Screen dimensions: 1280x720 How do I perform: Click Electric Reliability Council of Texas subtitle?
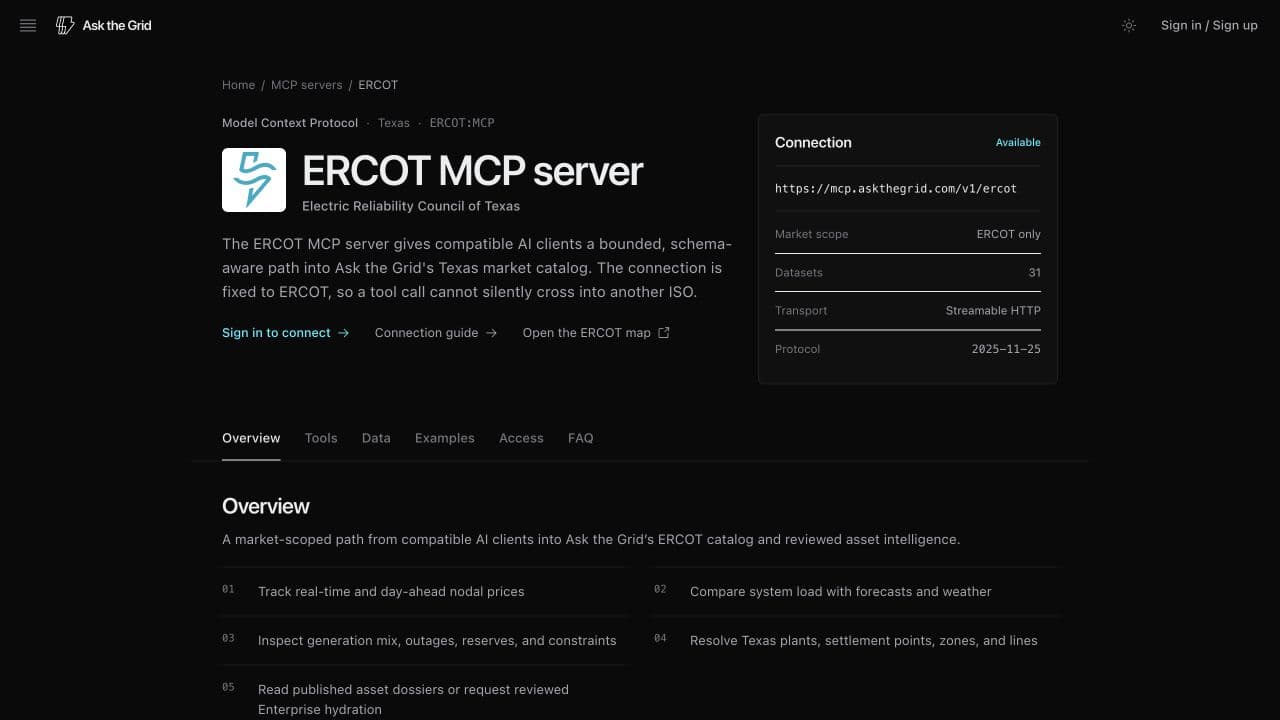tap(411, 206)
